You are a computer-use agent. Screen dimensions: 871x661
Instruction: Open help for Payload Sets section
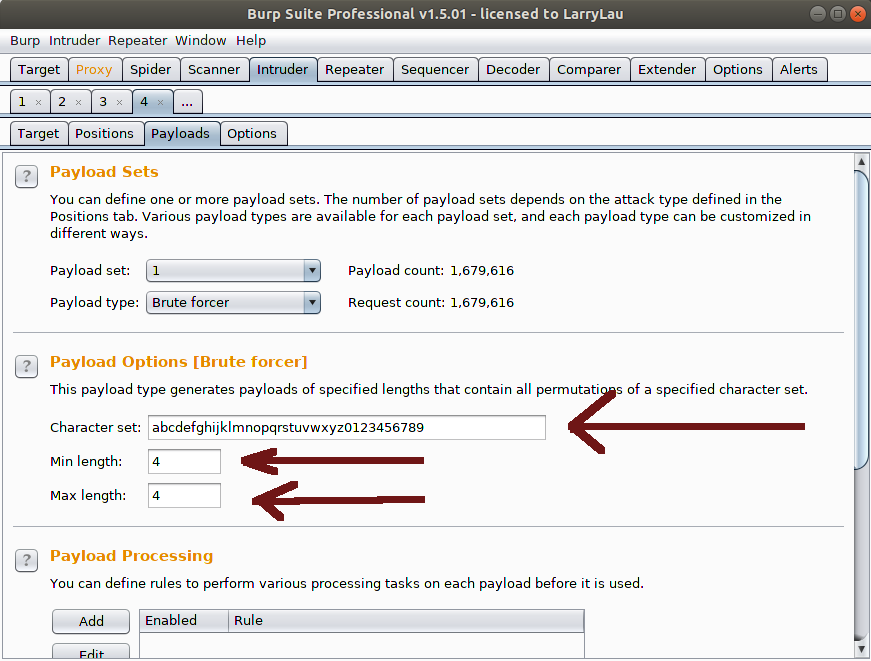tap(26, 177)
